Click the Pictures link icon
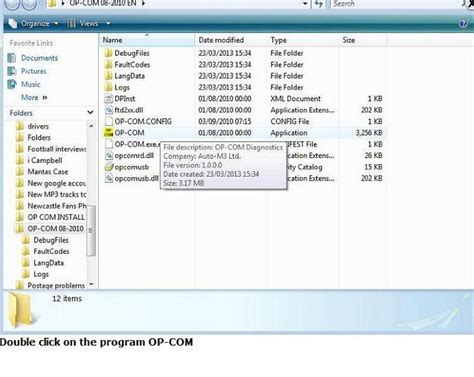 [x=12, y=71]
